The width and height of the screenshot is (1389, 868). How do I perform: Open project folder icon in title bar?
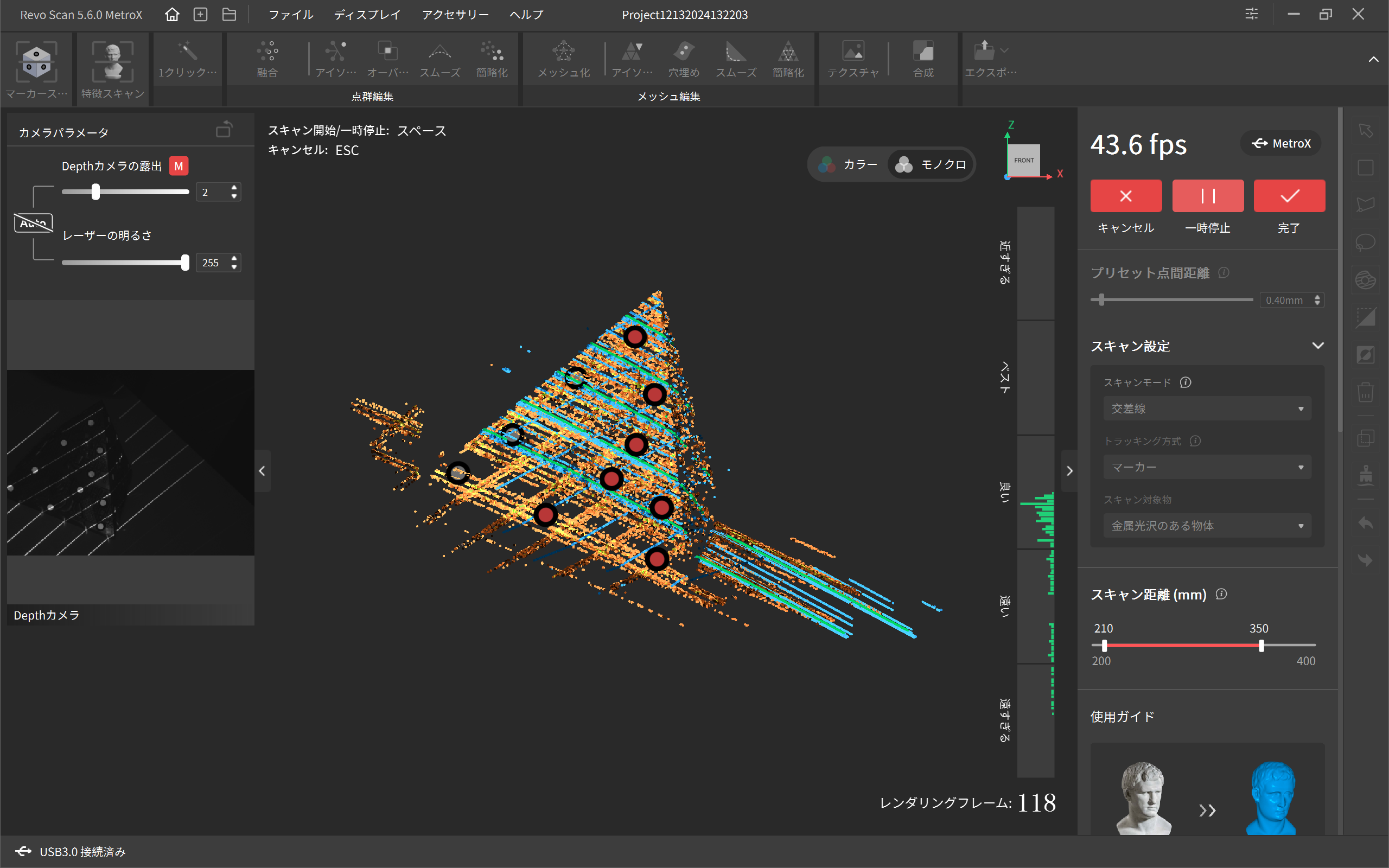229,14
